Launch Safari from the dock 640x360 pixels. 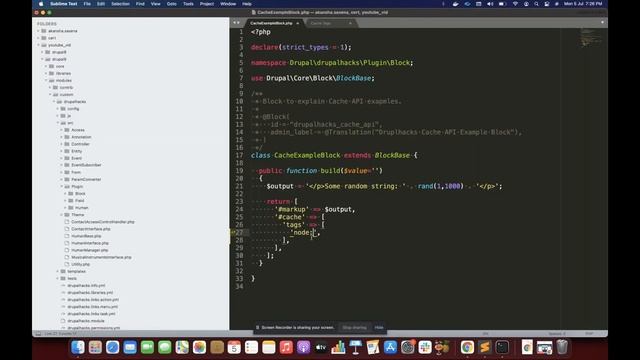[113, 347]
